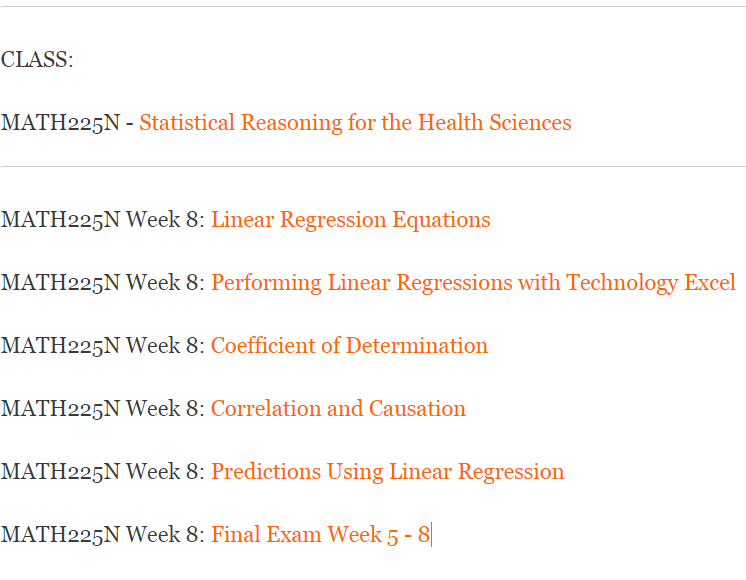Click the horizontal divider above the CLASS label

point(373,7)
